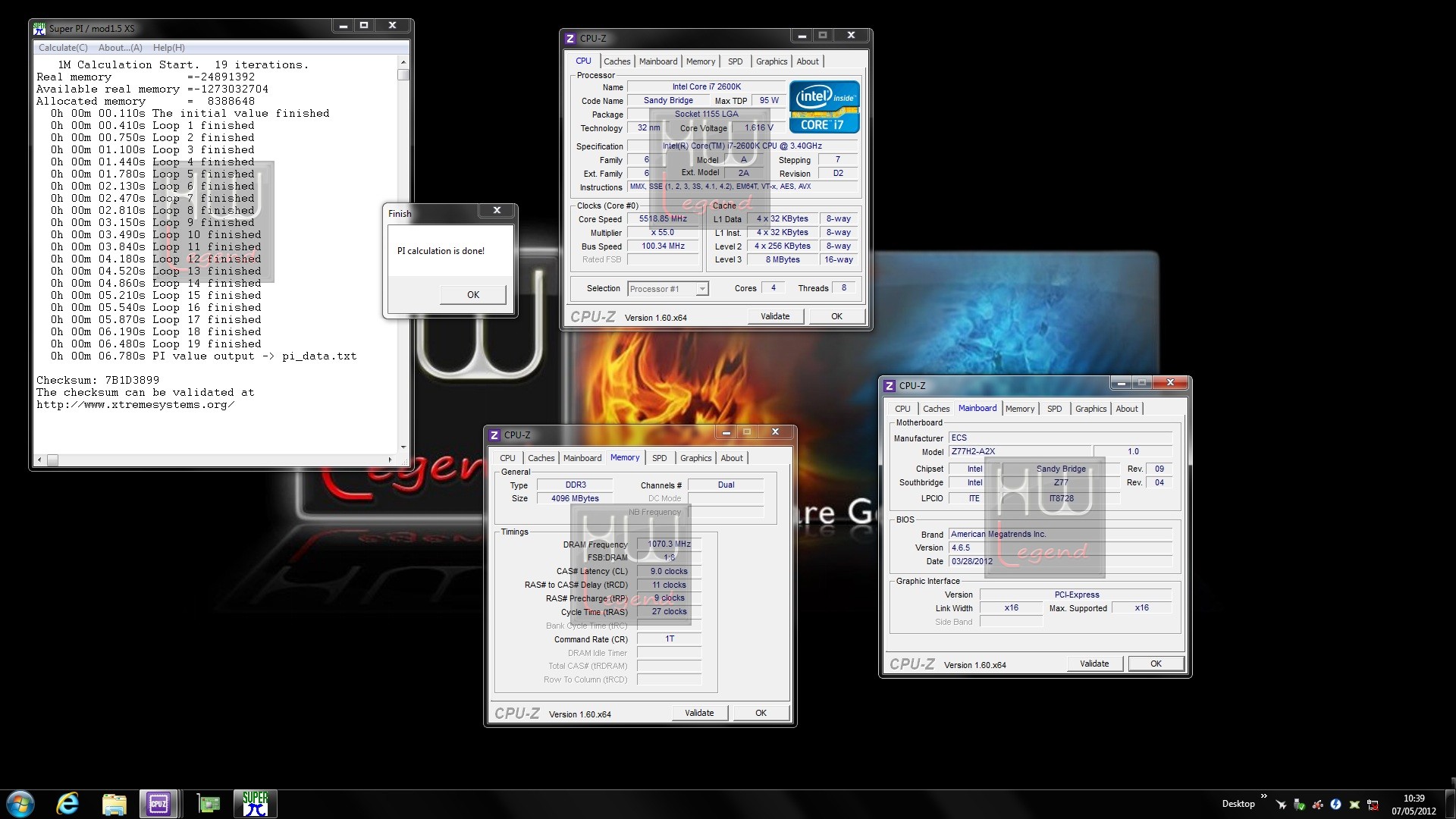Viewport: 1456px width, 819px height.
Task: Click Validate in the Memory window
Action: (x=699, y=714)
